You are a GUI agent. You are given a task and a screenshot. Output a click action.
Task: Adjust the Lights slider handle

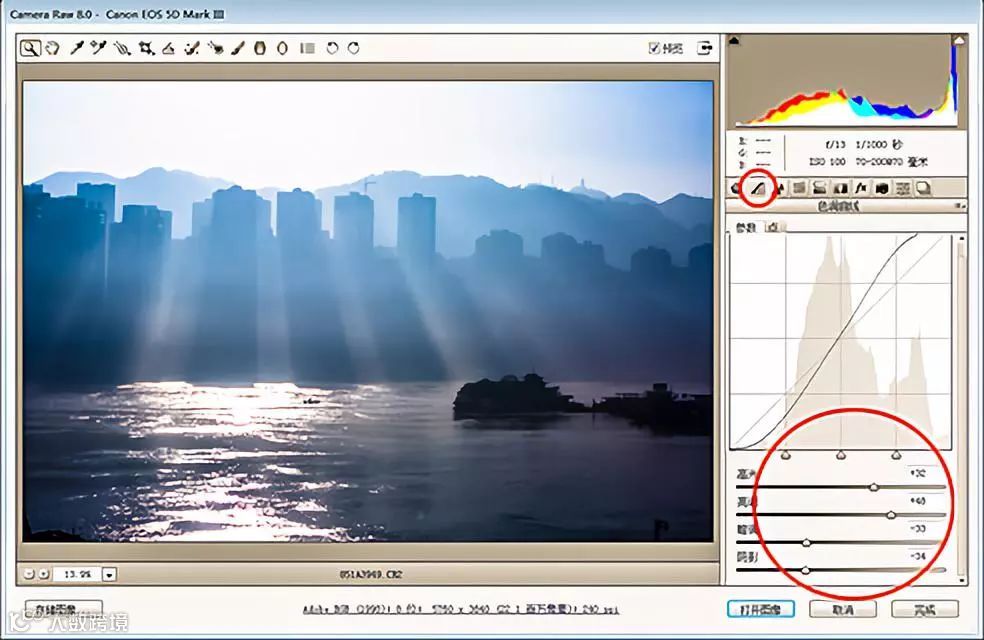pos(891,515)
